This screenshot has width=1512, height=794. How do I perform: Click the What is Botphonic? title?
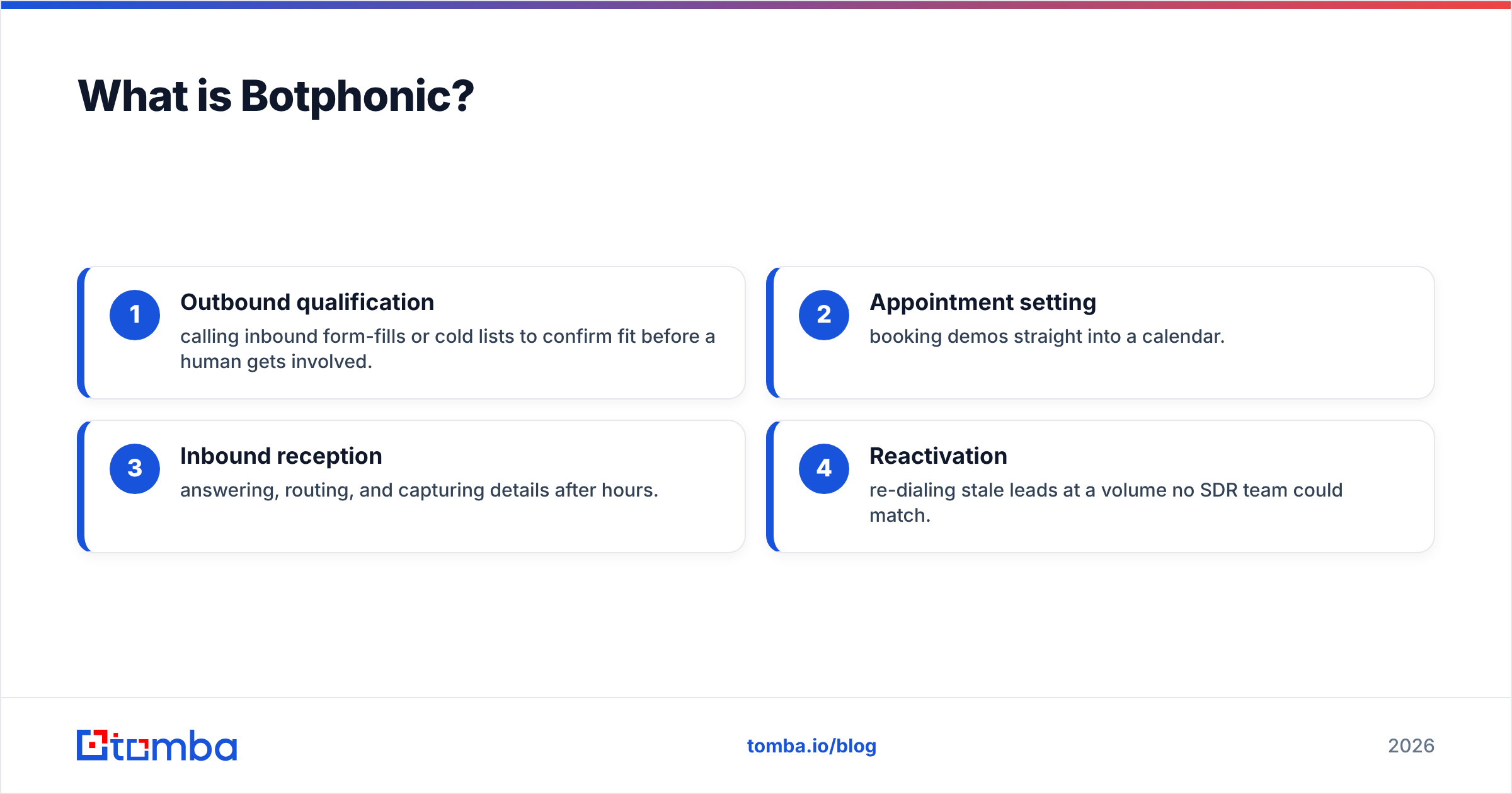pos(275,96)
